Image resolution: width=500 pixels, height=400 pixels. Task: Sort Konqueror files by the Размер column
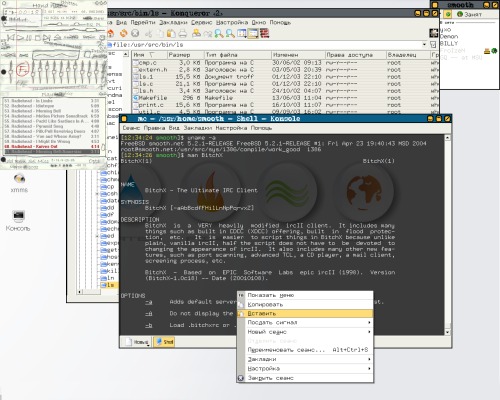point(185,55)
